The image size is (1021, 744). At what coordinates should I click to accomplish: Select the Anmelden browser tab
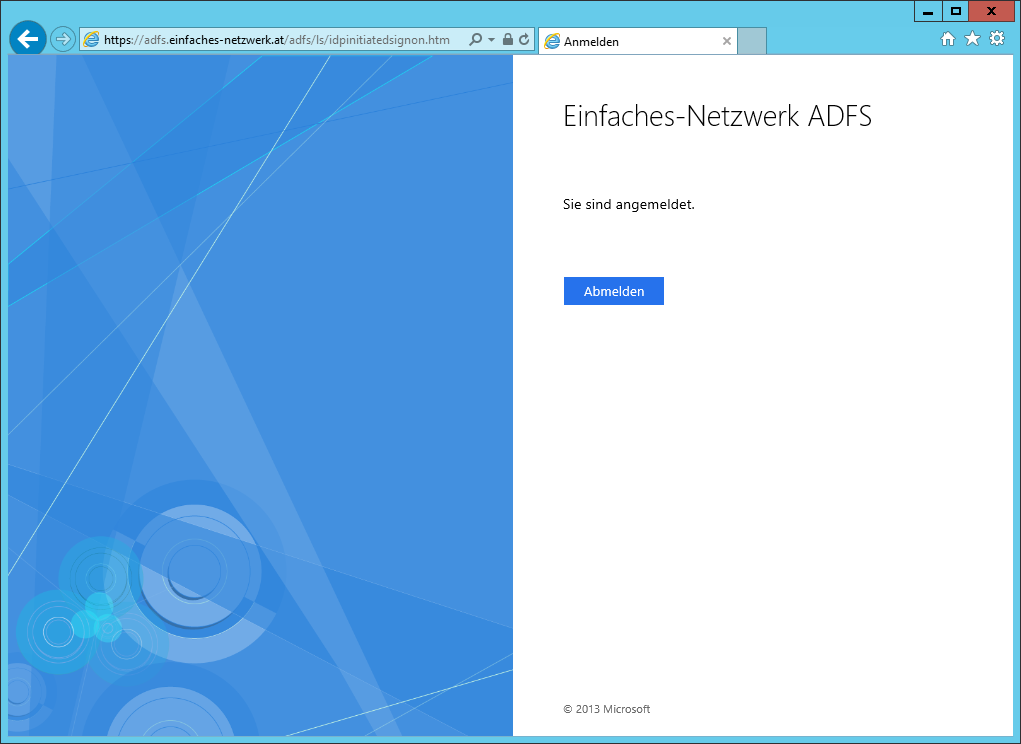point(637,41)
